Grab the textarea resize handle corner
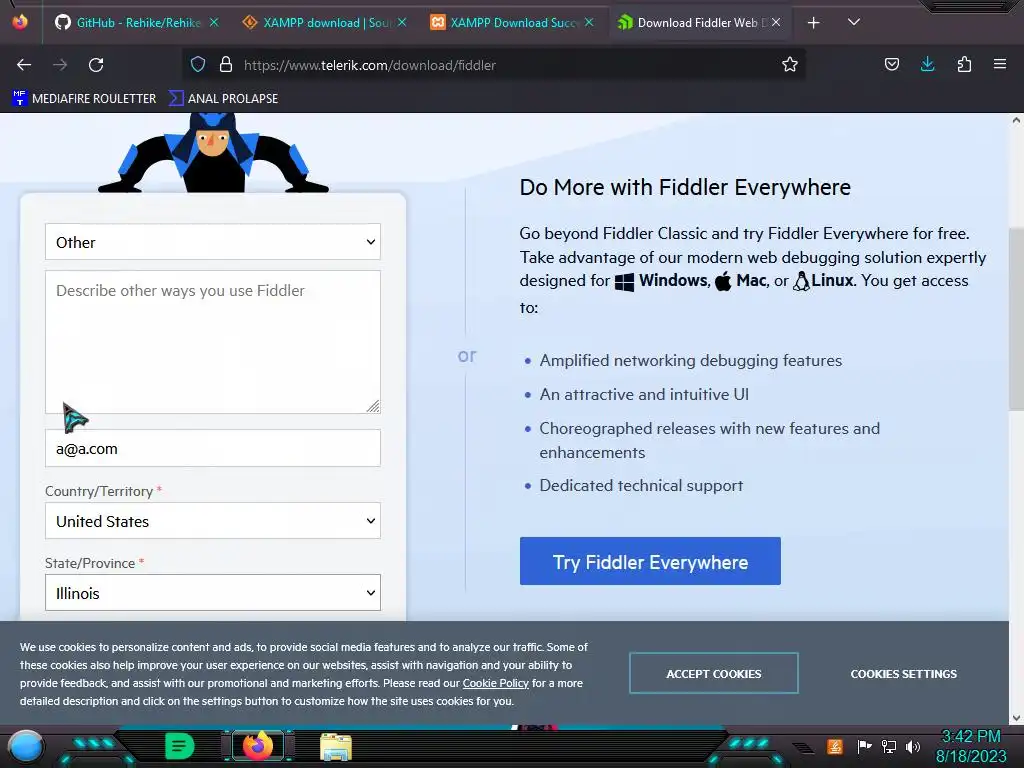The width and height of the screenshot is (1024, 768). (373, 406)
